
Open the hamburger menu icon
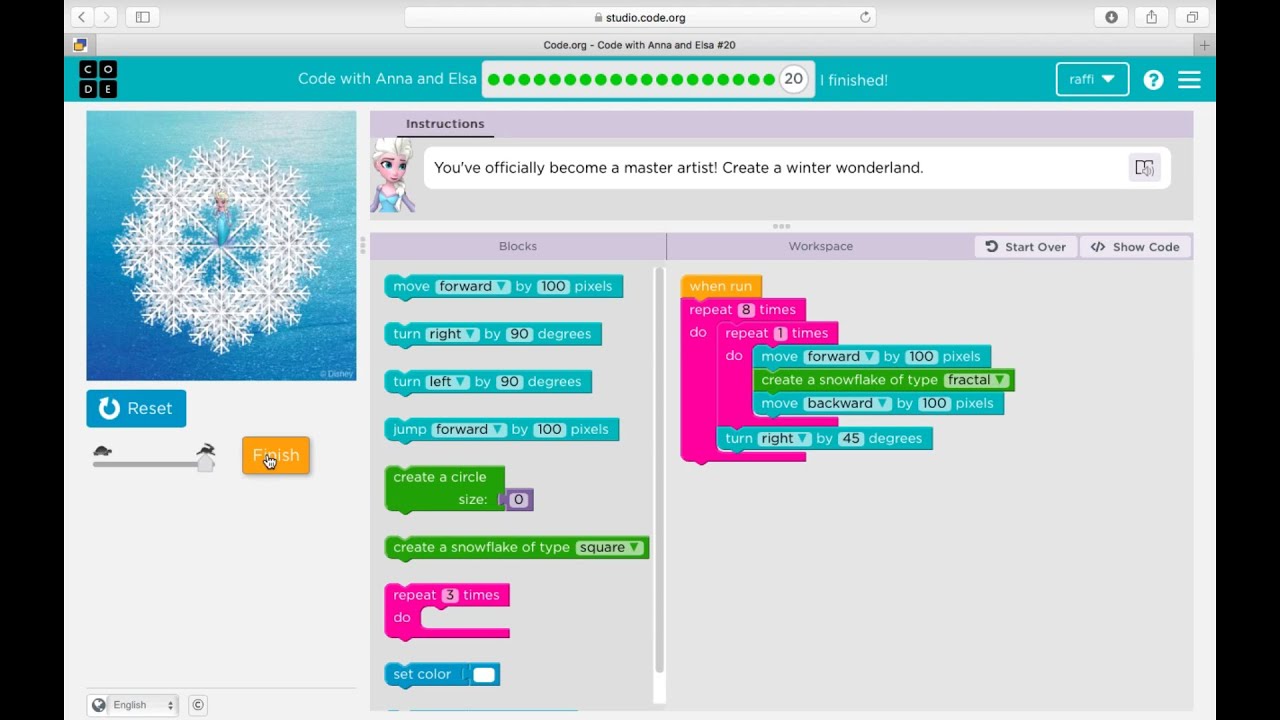pyautogui.click(x=1189, y=80)
